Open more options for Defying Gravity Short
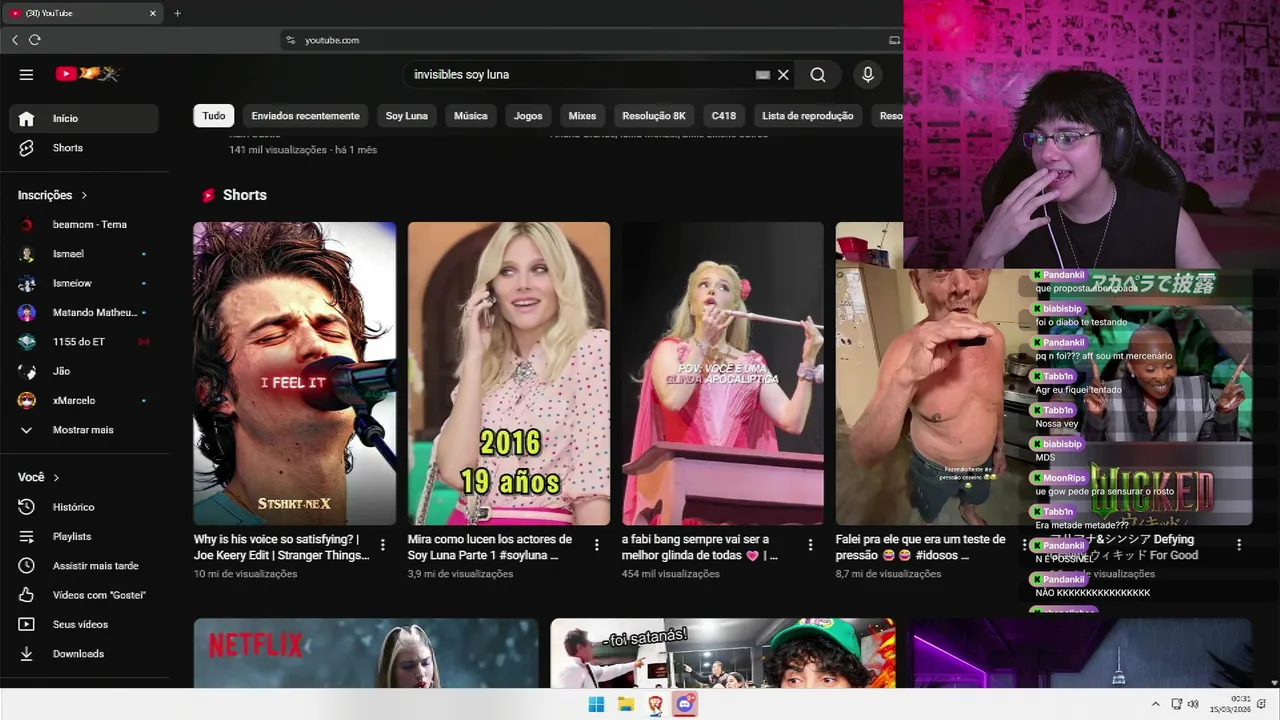This screenshot has width=1280, height=720. 1239,545
